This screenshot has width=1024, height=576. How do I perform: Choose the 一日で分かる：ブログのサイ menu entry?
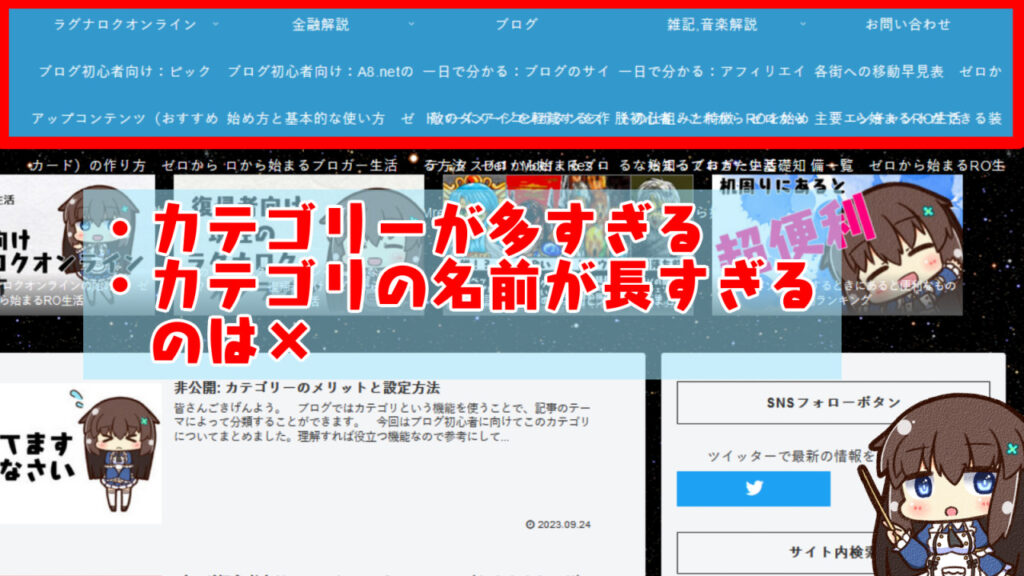[x=516, y=72]
